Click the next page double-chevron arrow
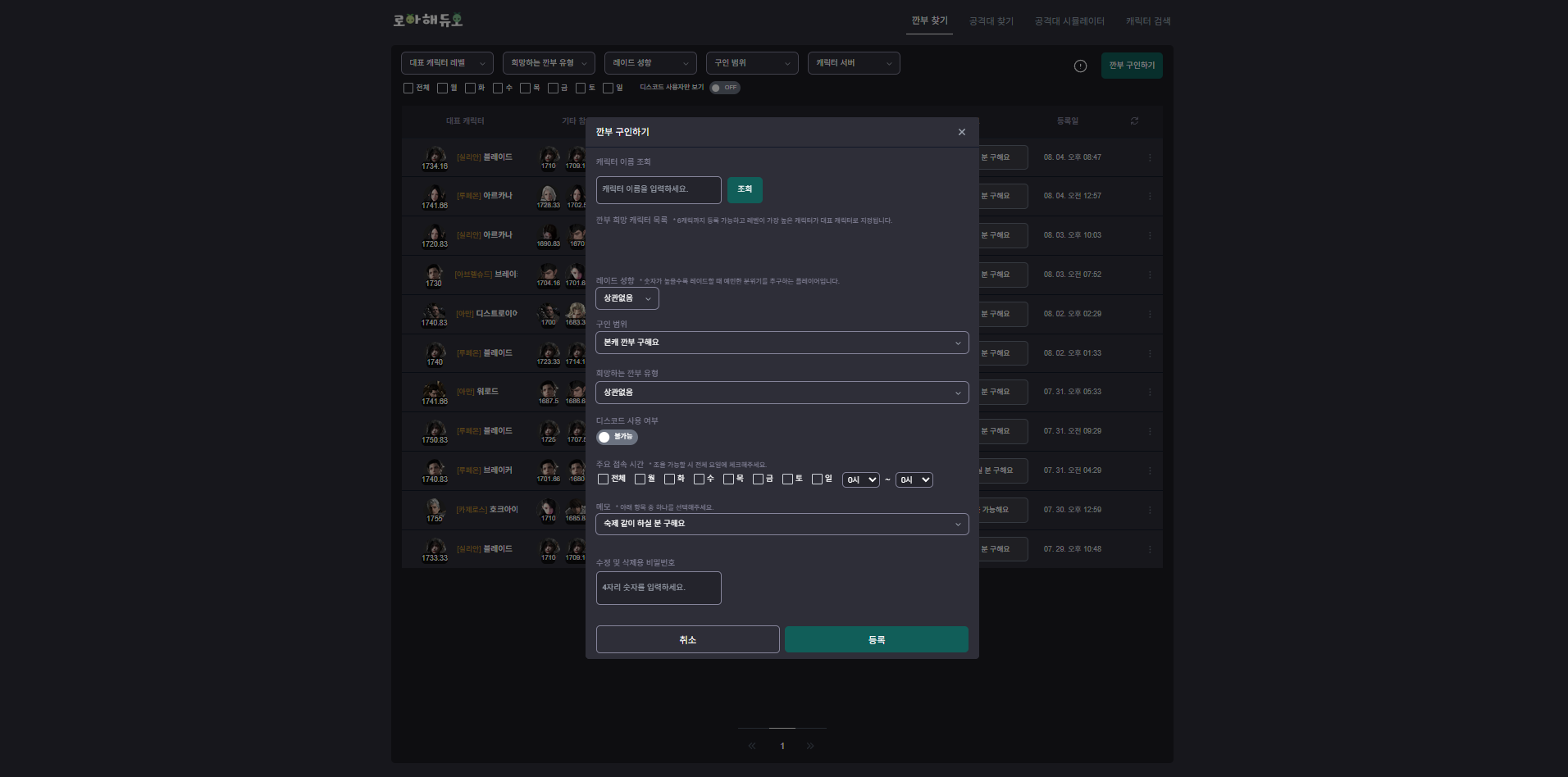 point(810,746)
